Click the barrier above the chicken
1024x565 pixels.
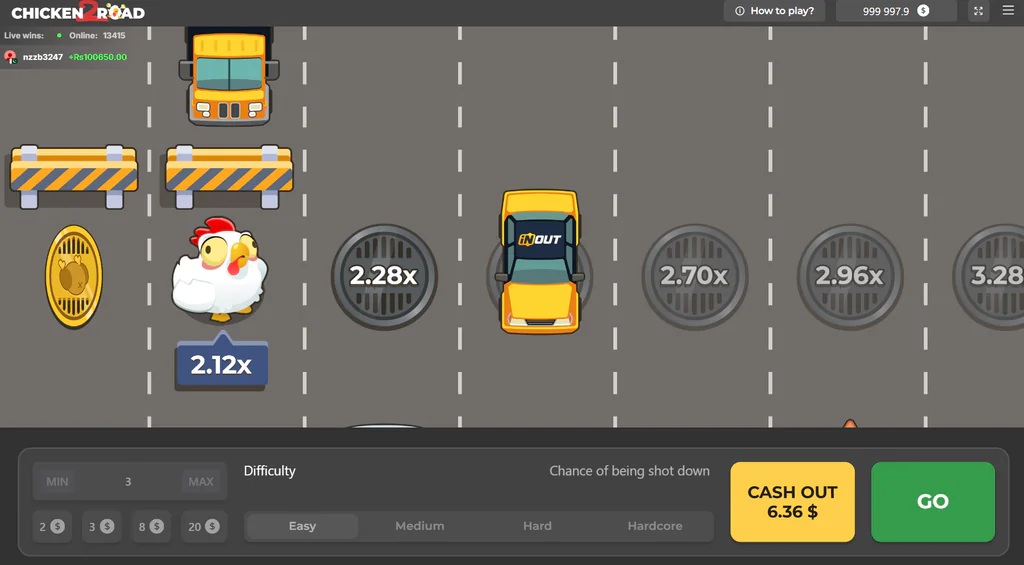tap(229, 176)
